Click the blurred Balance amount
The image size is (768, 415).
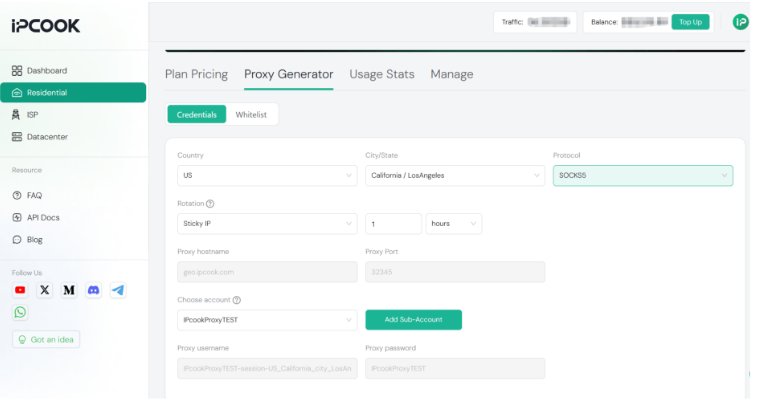644,22
